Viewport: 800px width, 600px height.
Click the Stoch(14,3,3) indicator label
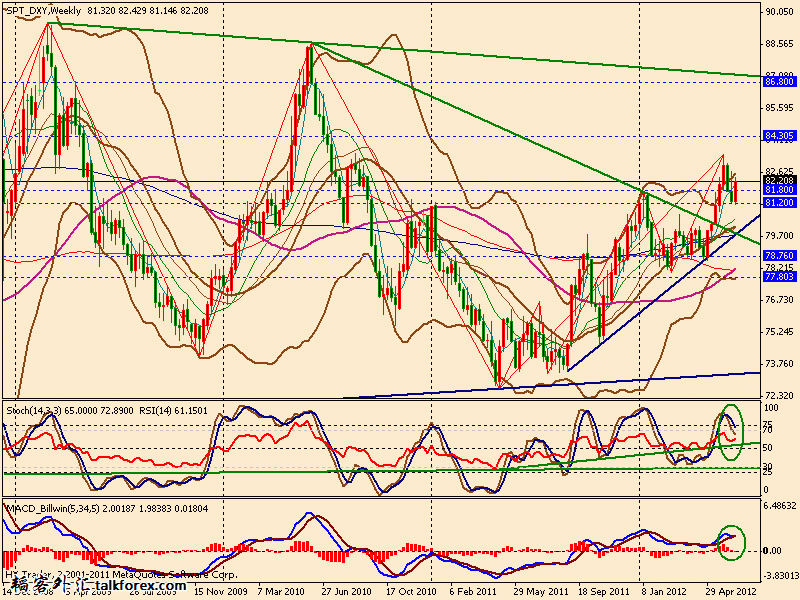click(34, 411)
